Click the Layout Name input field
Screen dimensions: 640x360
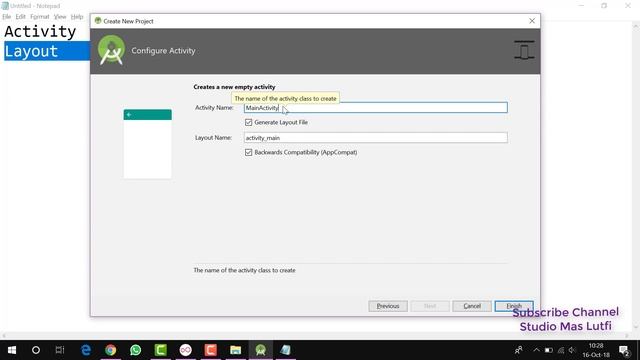pyautogui.click(x=376, y=138)
